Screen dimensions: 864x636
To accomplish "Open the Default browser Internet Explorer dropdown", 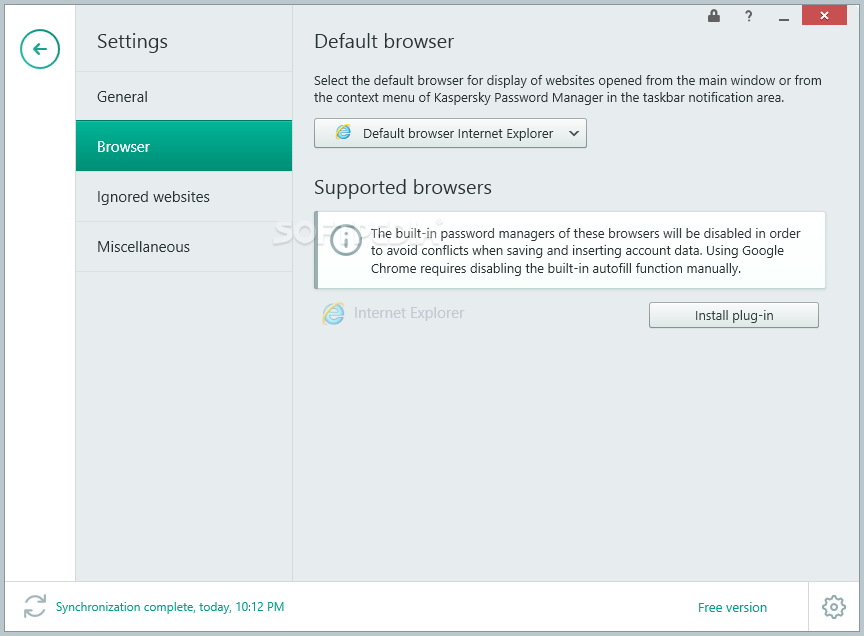I will point(450,133).
